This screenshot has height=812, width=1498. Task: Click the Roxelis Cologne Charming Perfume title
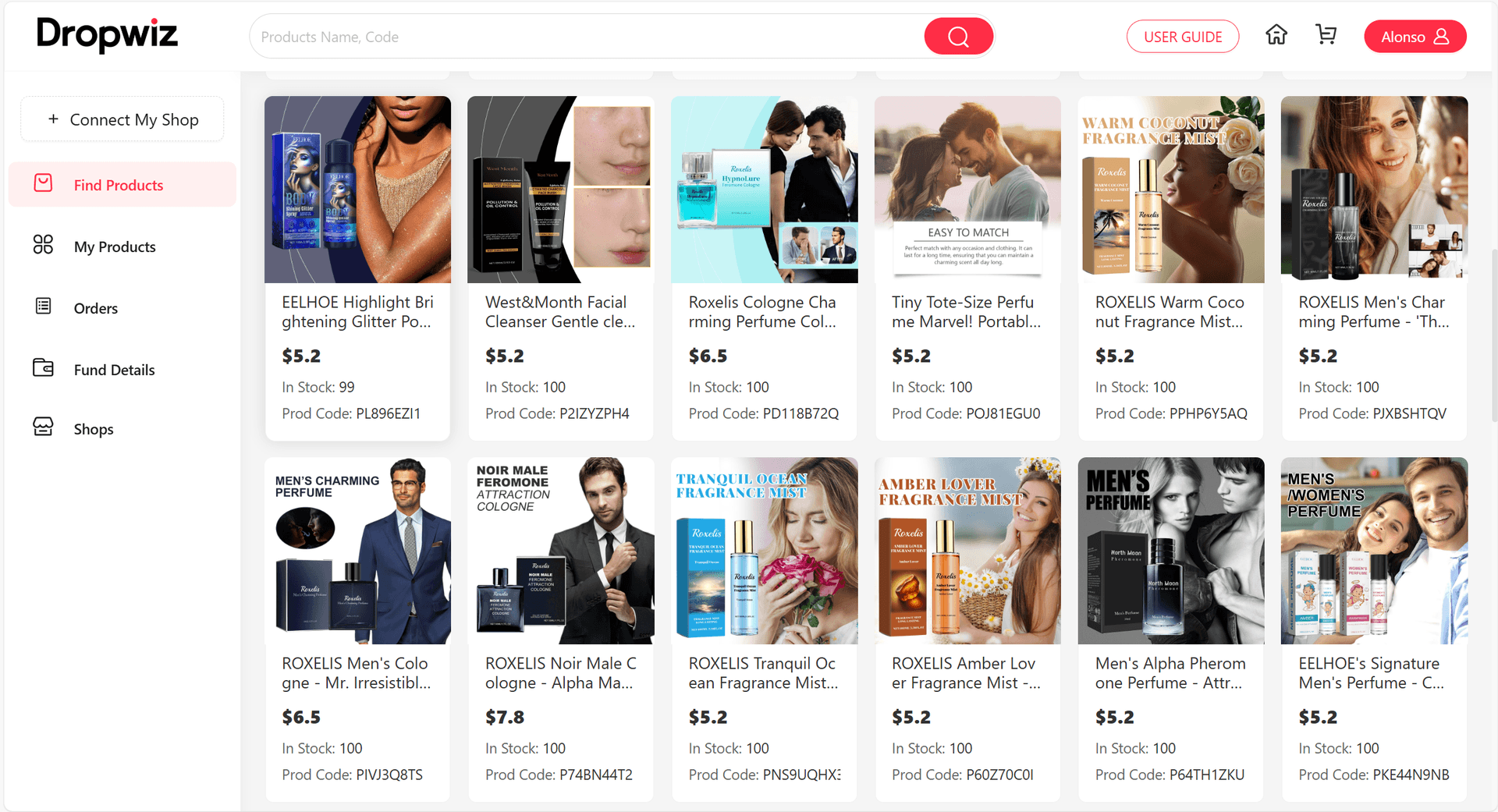click(763, 312)
